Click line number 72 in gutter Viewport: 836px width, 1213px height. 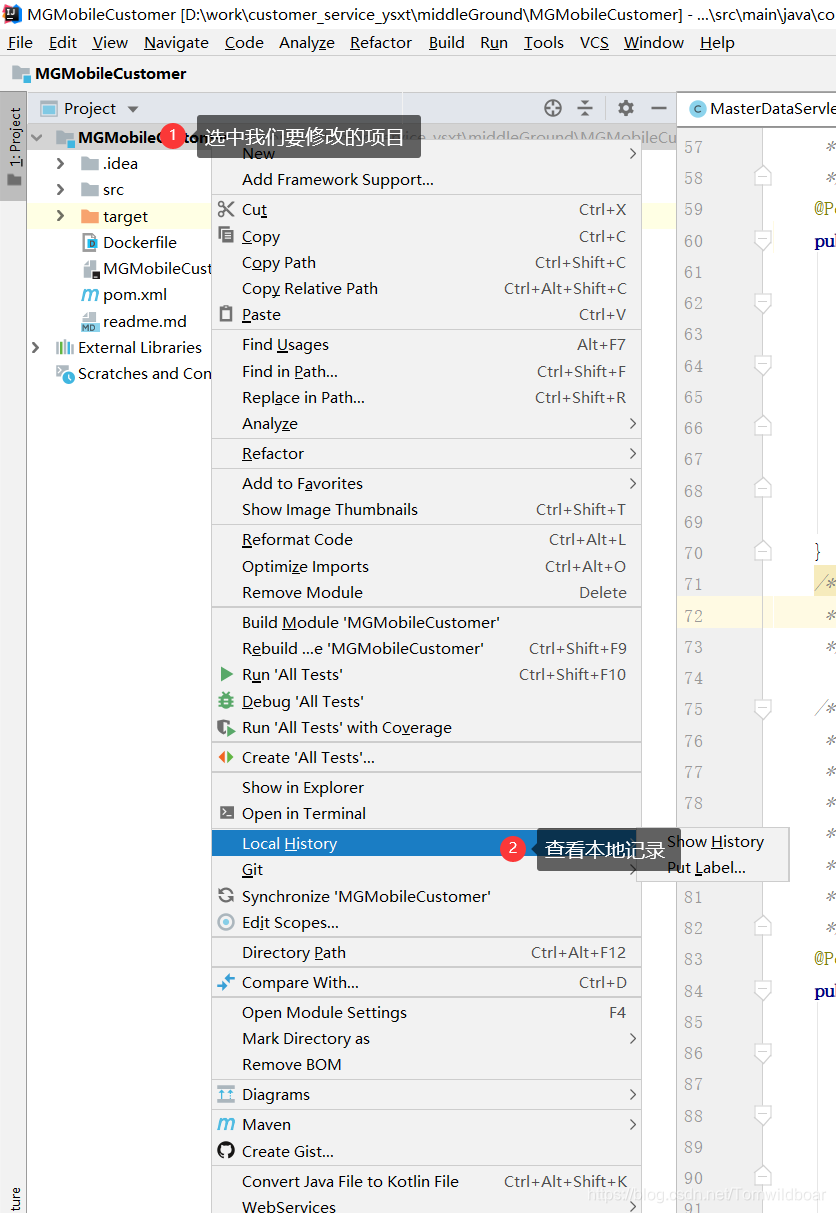point(693,615)
